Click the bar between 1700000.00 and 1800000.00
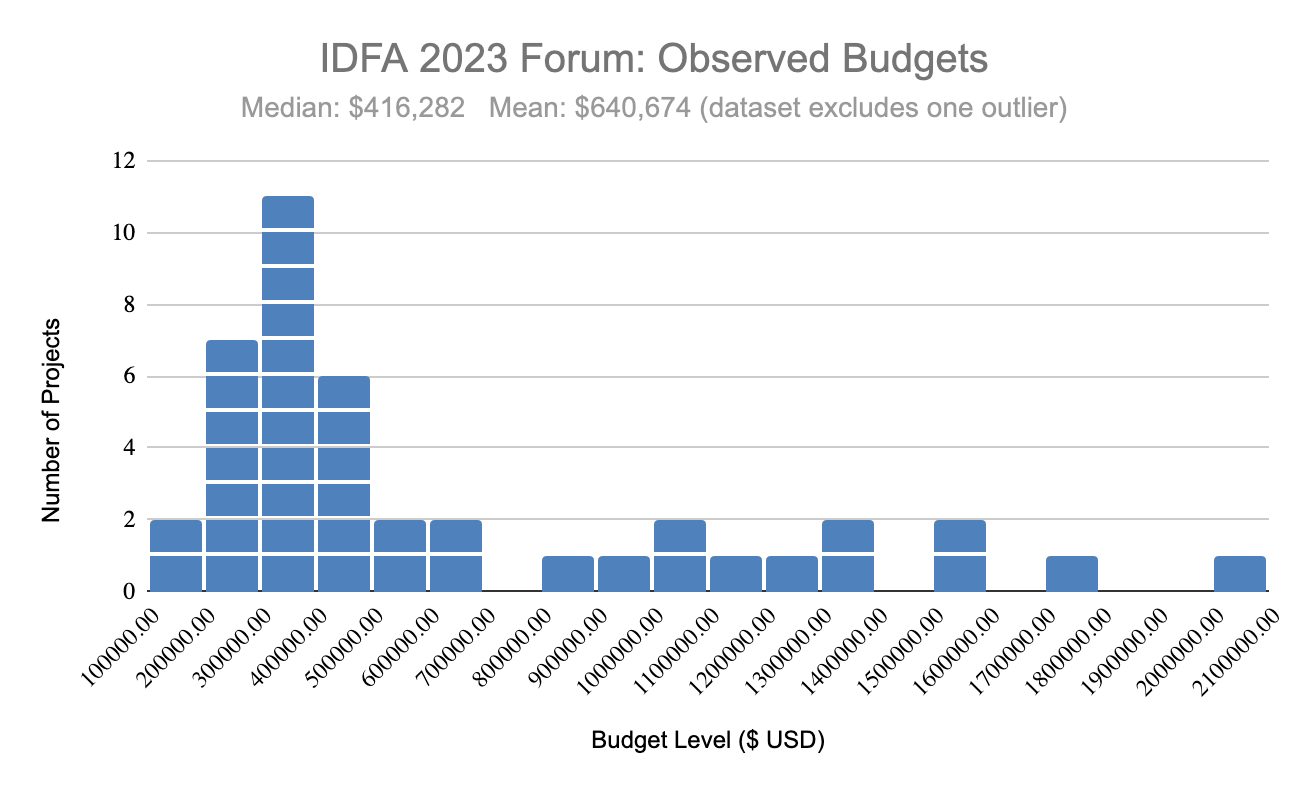Screen dimensions: 1308x792 coord(1072,574)
